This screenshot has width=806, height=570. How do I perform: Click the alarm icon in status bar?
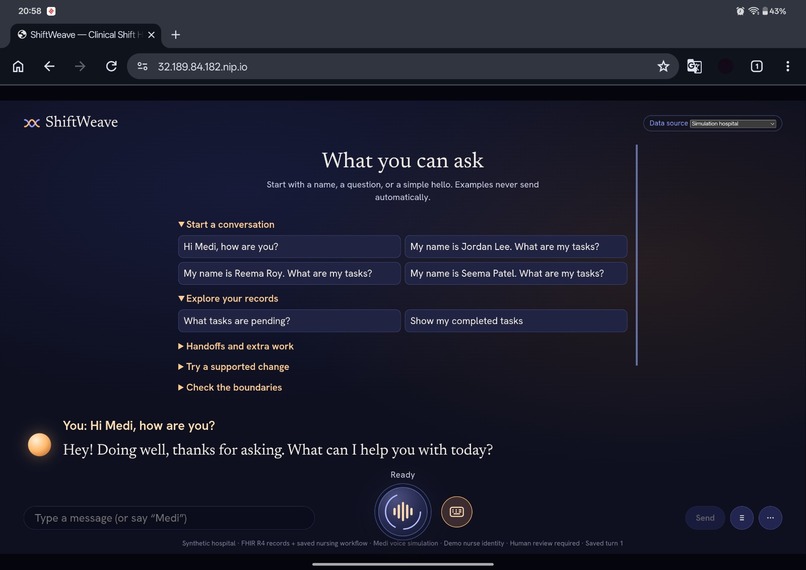(x=740, y=11)
